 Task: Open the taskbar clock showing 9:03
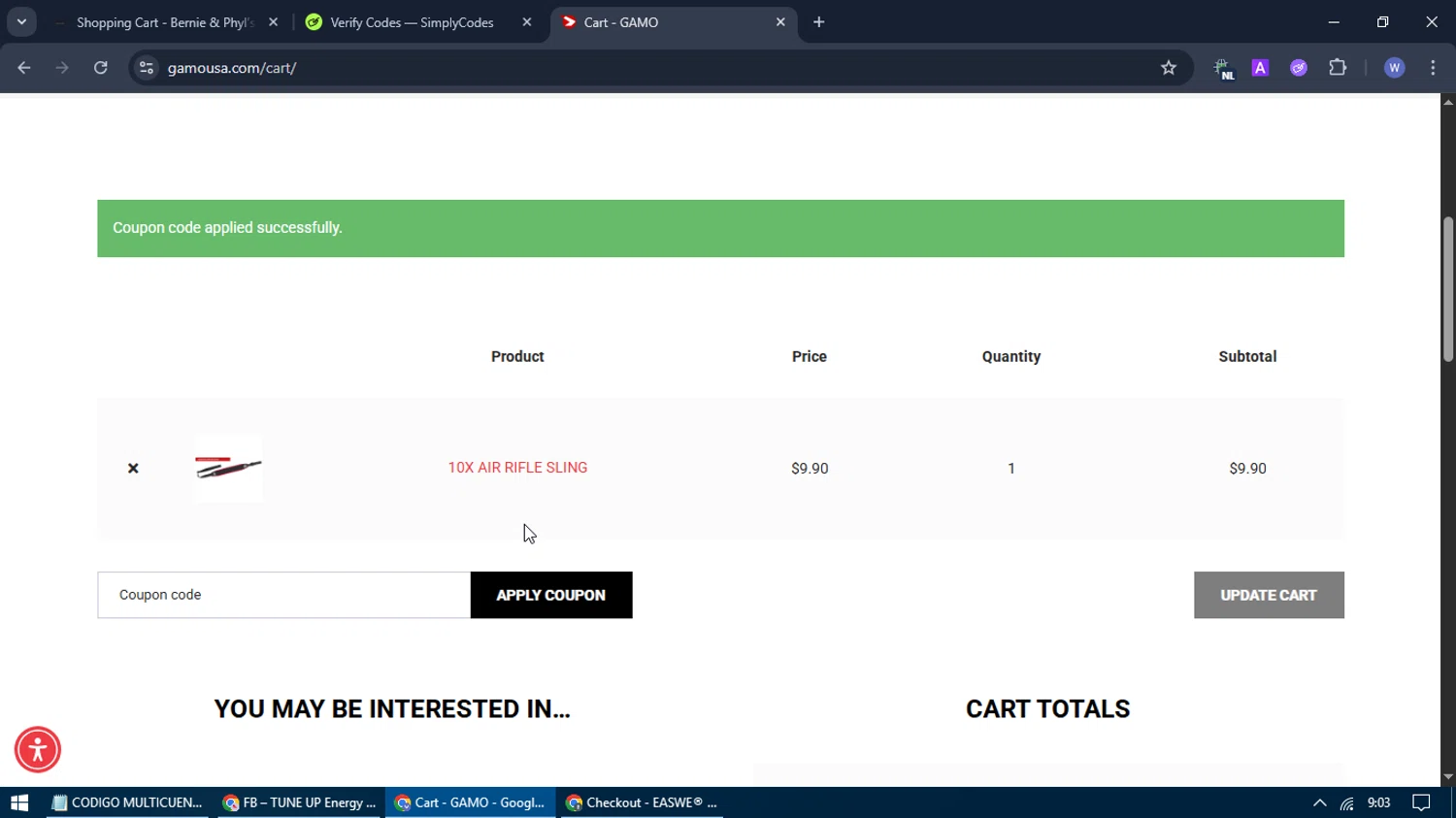point(1379,802)
